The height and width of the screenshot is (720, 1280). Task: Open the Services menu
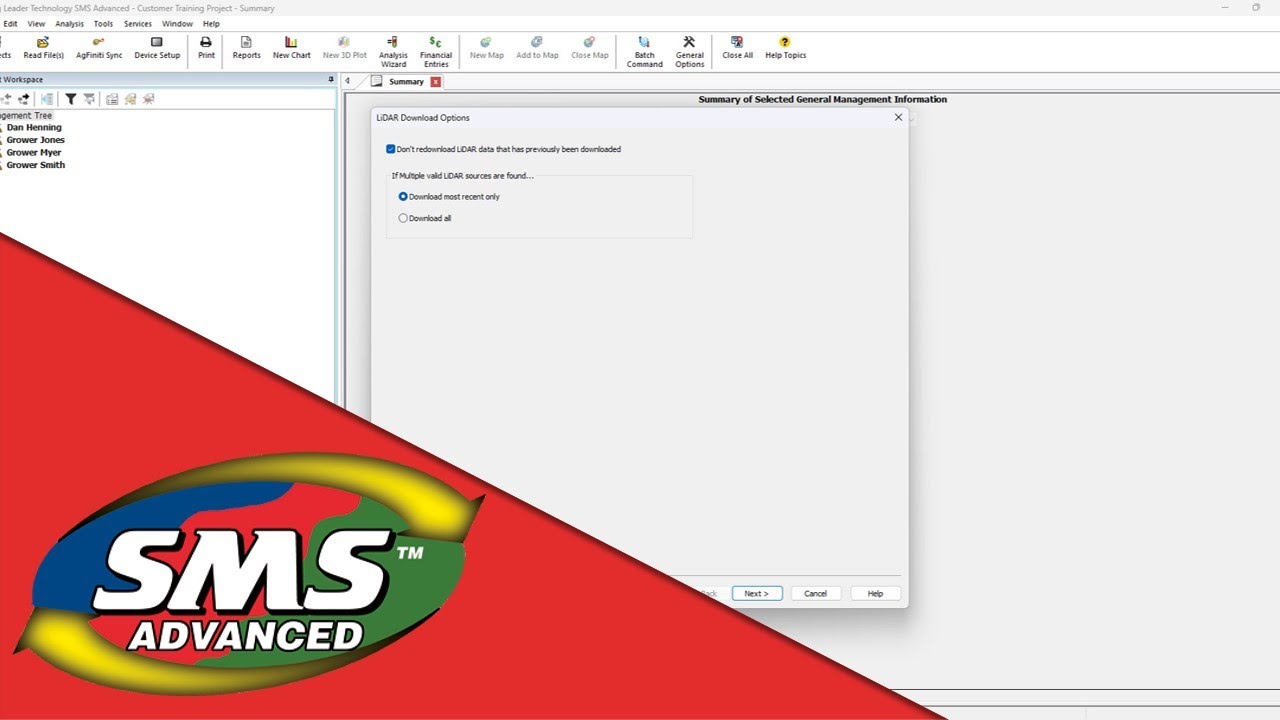coord(138,23)
